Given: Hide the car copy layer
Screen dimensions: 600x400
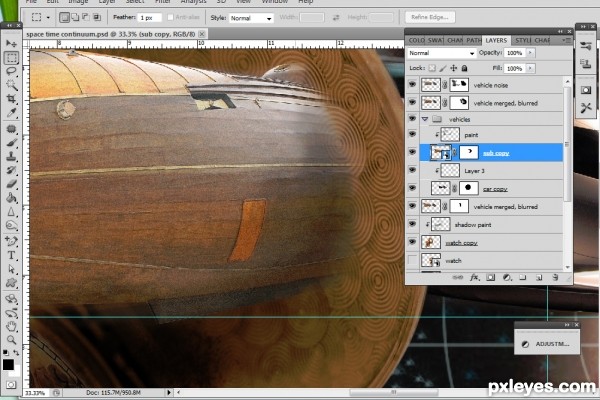Looking at the screenshot, I should (412, 188).
